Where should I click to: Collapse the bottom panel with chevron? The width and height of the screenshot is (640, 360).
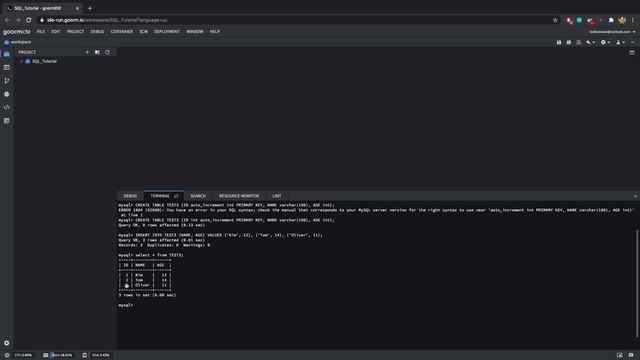(x=635, y=196)
